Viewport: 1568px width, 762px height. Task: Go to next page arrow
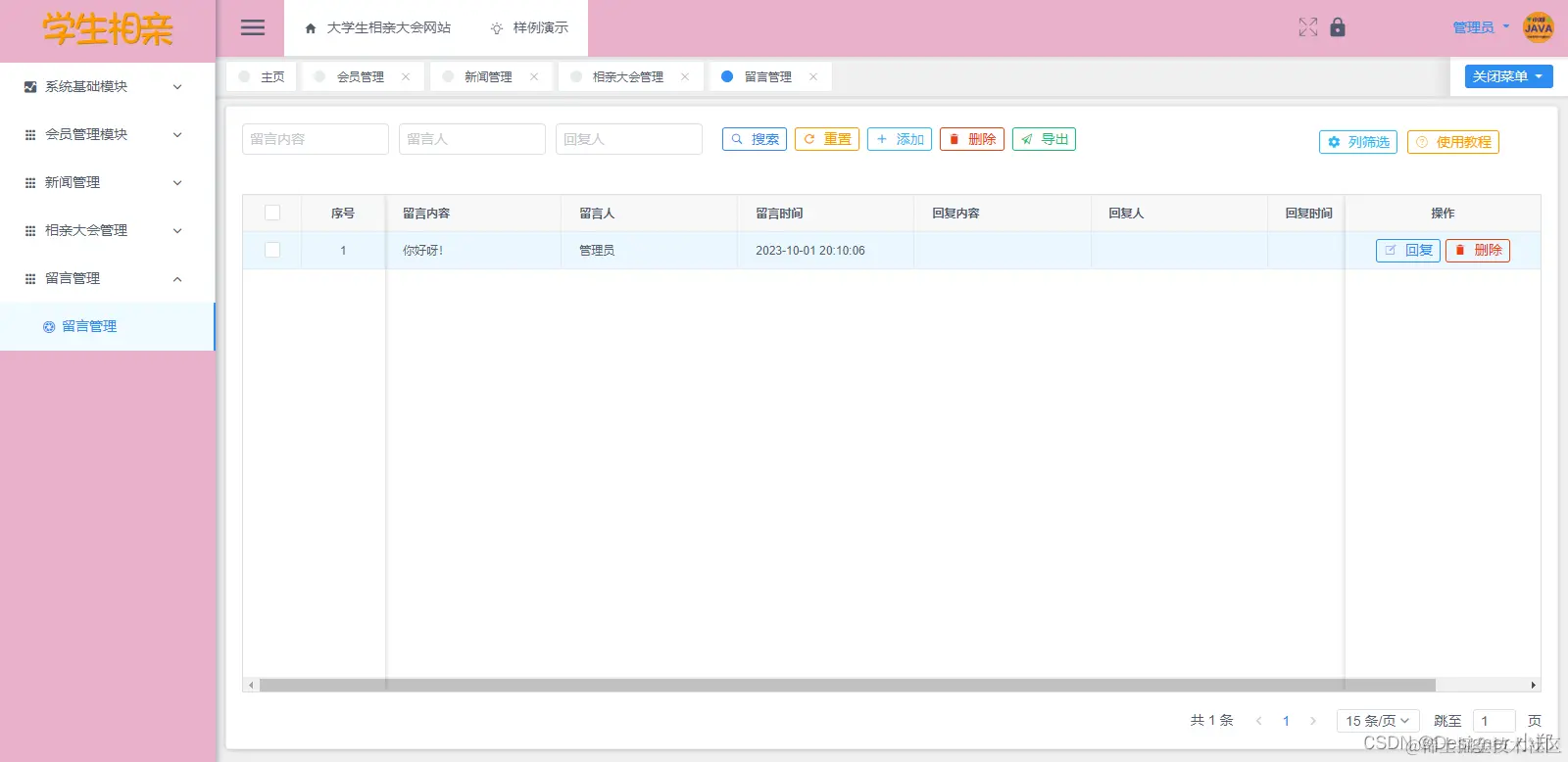tap(1313, 721)
